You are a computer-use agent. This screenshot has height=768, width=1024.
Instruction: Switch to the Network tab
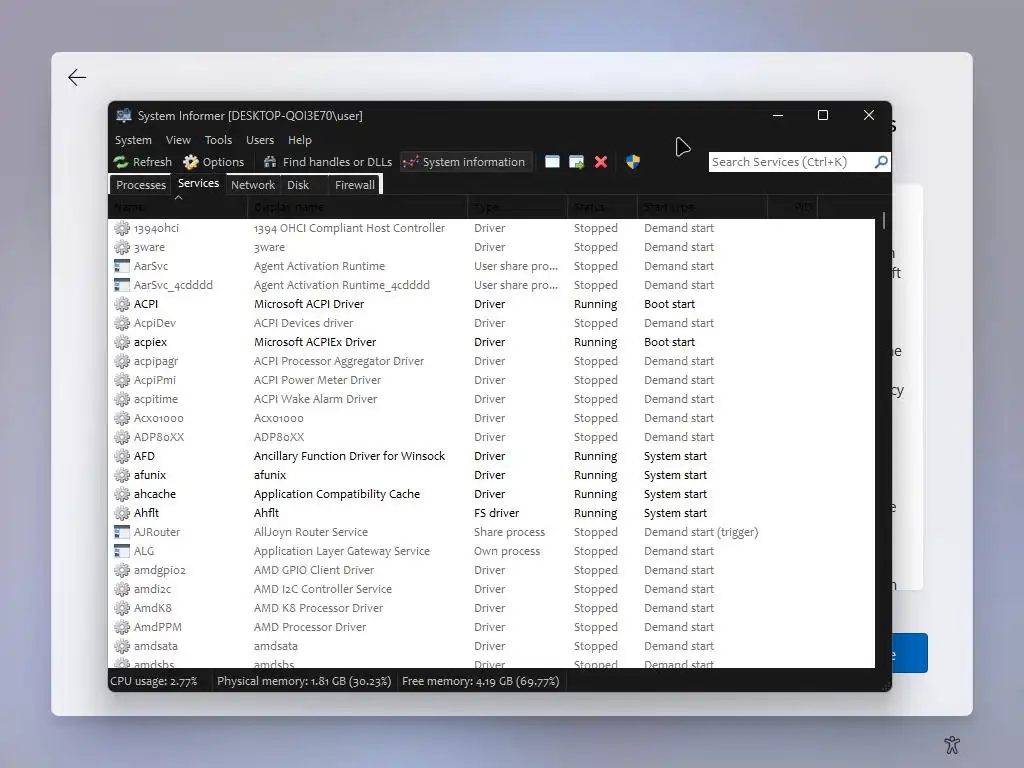[253, 185]
